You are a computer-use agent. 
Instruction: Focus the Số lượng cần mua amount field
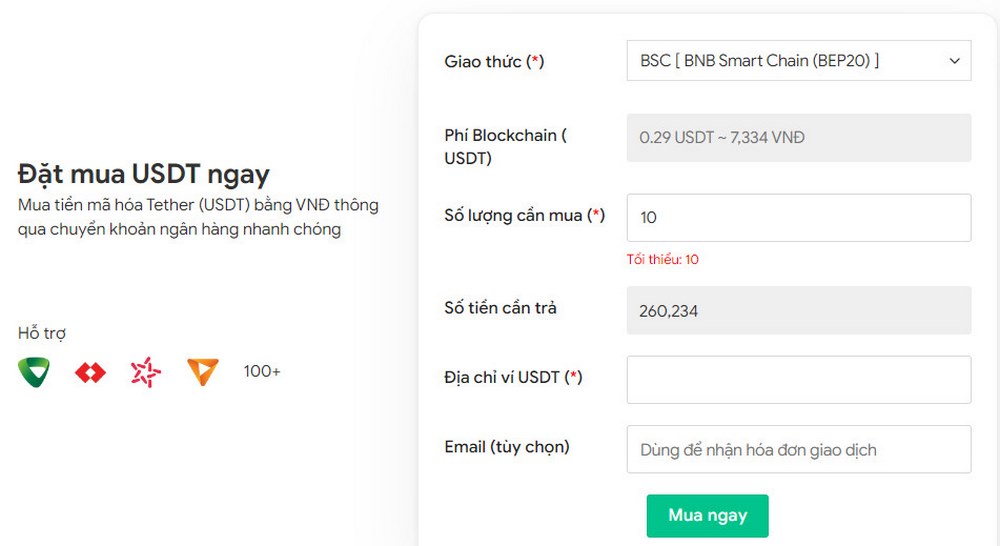(798, 218)
